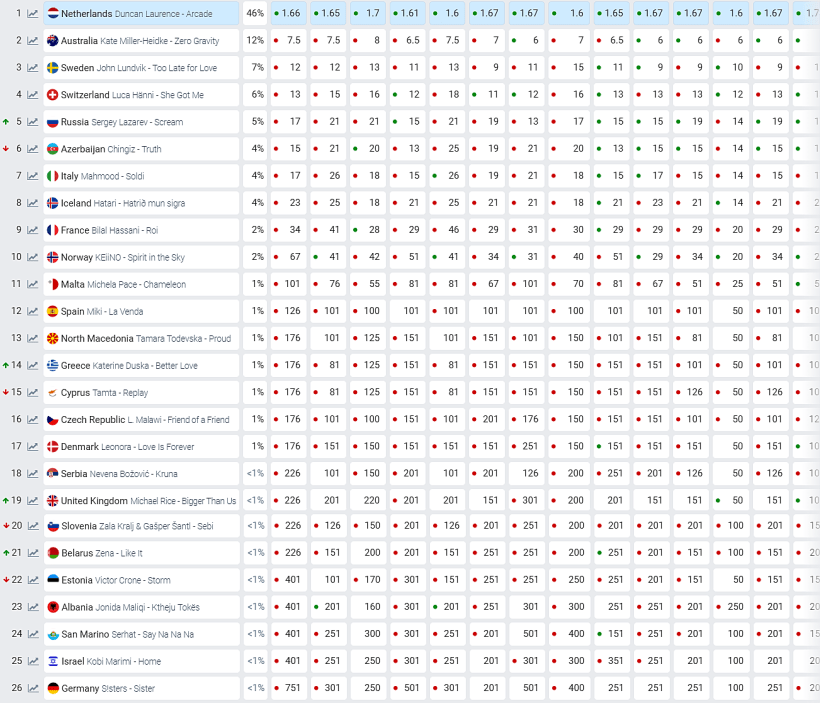Open the Germany odds history chart icon
This screenshot has height=703, width=820.
pos(32,689)
